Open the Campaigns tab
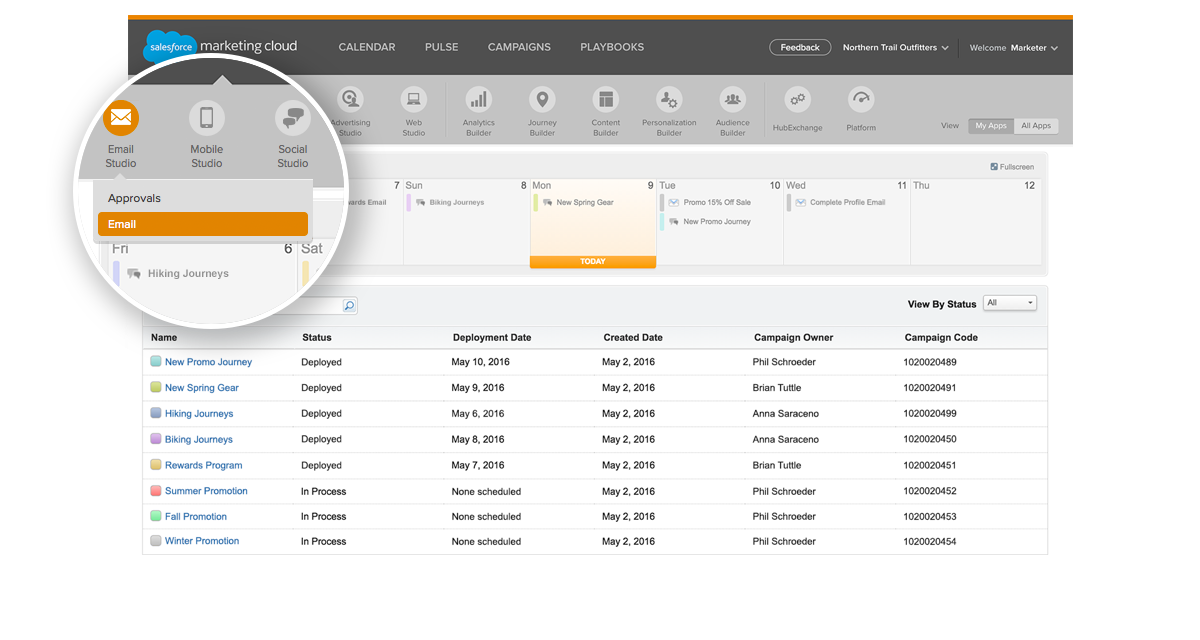Image resolution: width=1200 pixels, height=640 pixels. (x=519, y=47)
